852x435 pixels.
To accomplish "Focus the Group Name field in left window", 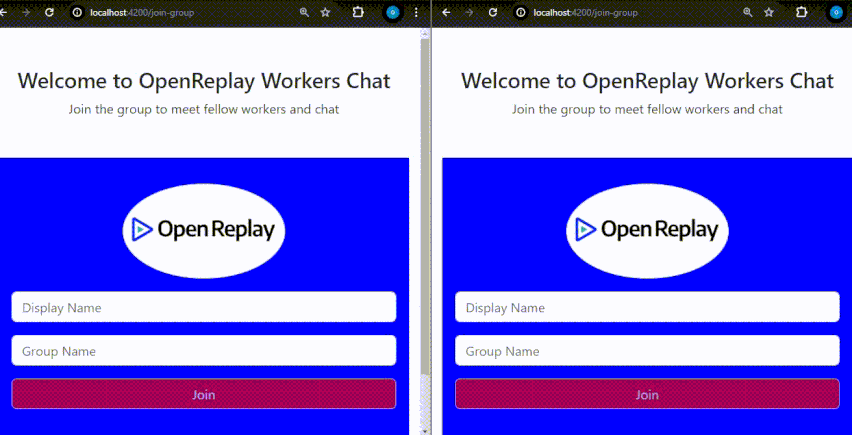I will pyautogui.click(x=204, y=351).
